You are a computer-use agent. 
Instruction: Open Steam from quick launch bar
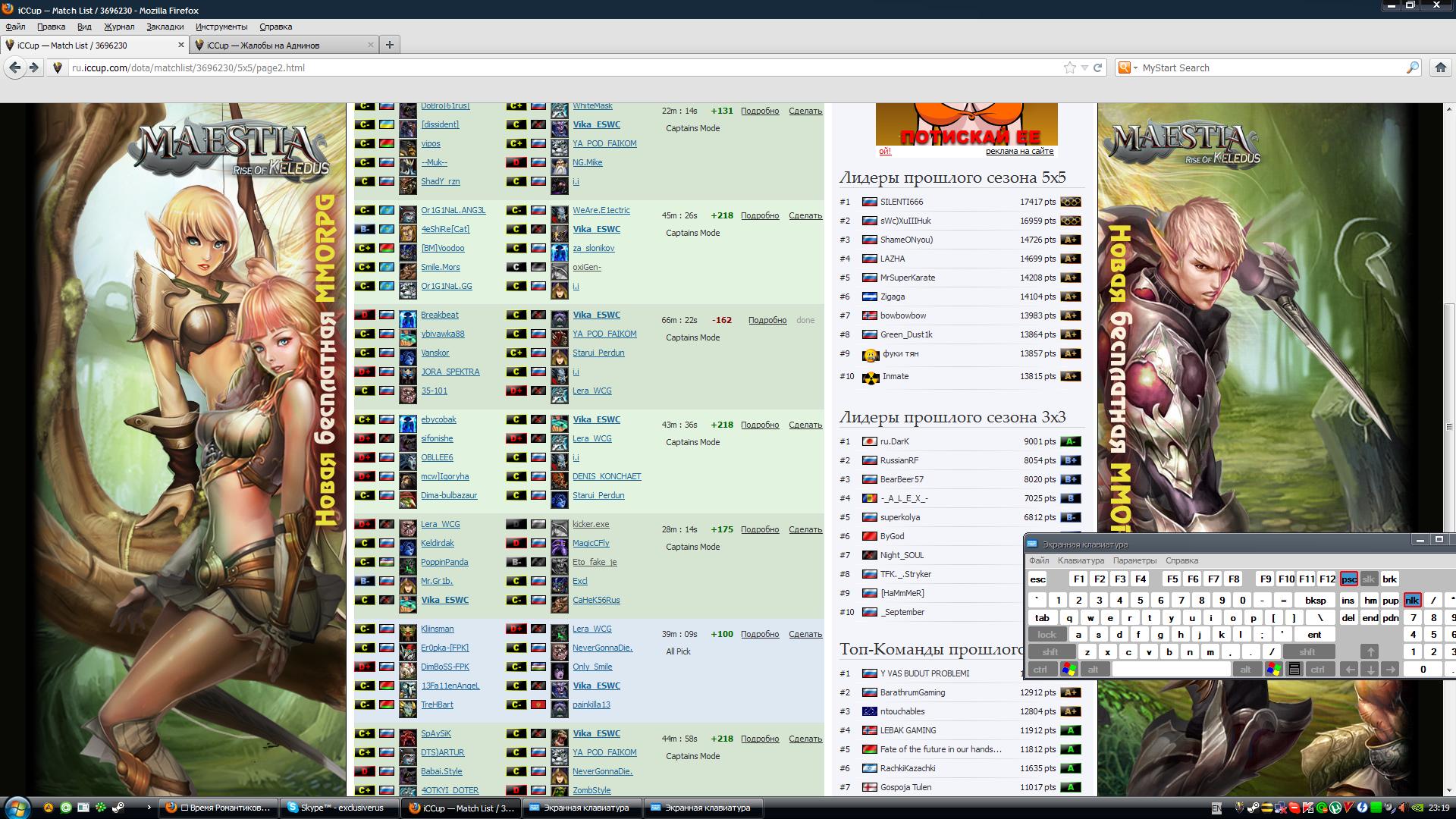pyautogui.click(x=119, y=808)
